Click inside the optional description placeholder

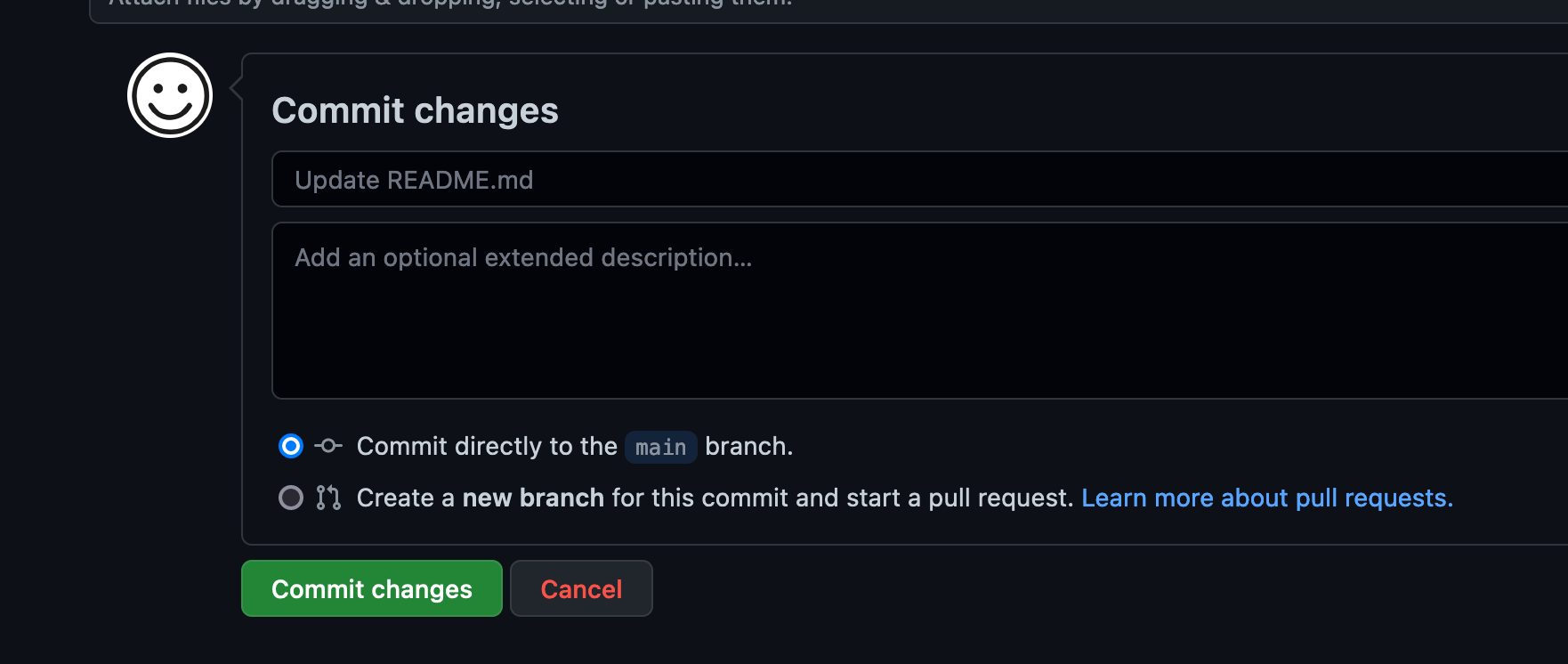pyautogui.click(x=523, y=257)
